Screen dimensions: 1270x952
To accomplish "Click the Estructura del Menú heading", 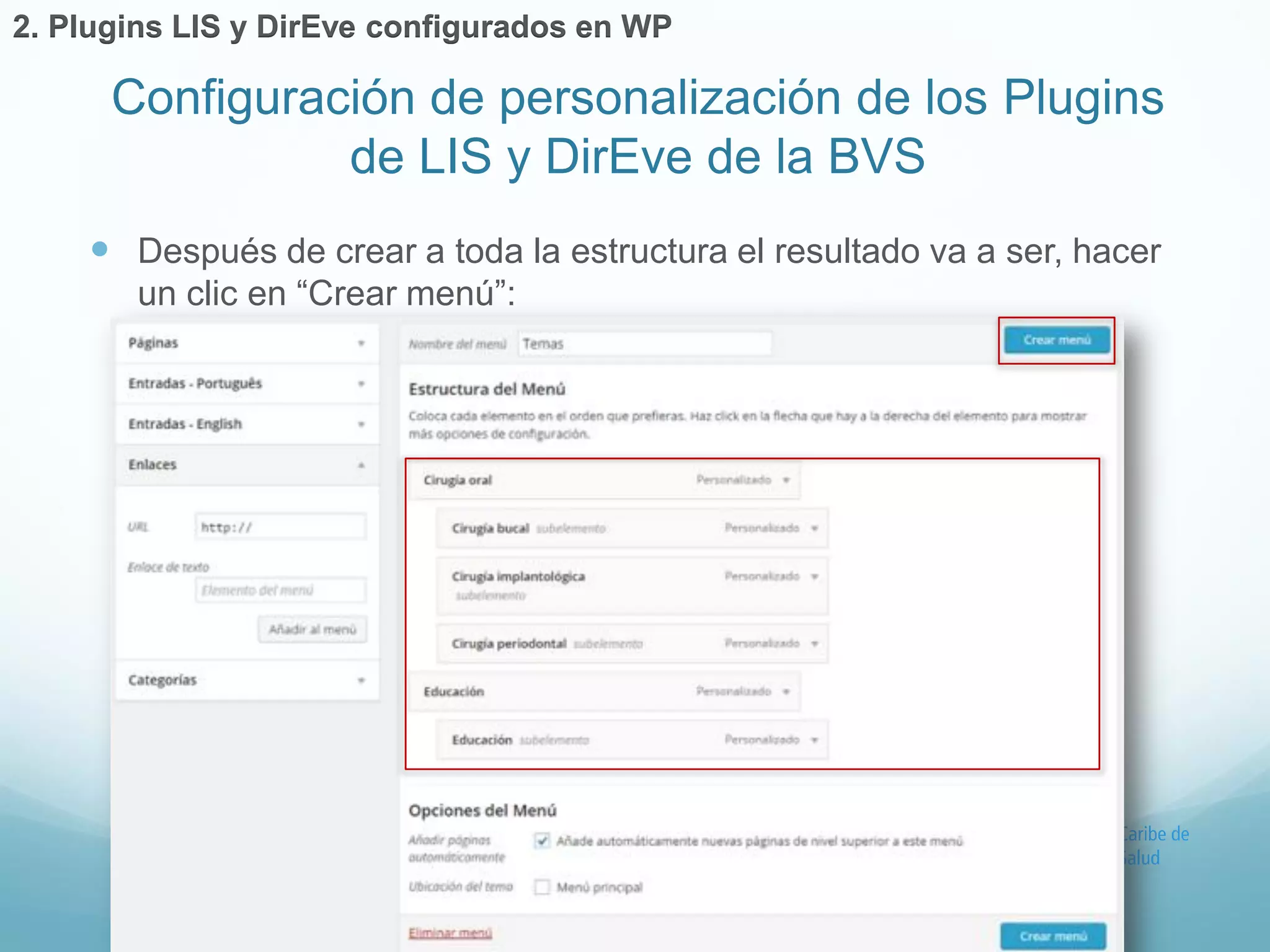I will click(487, 389).
